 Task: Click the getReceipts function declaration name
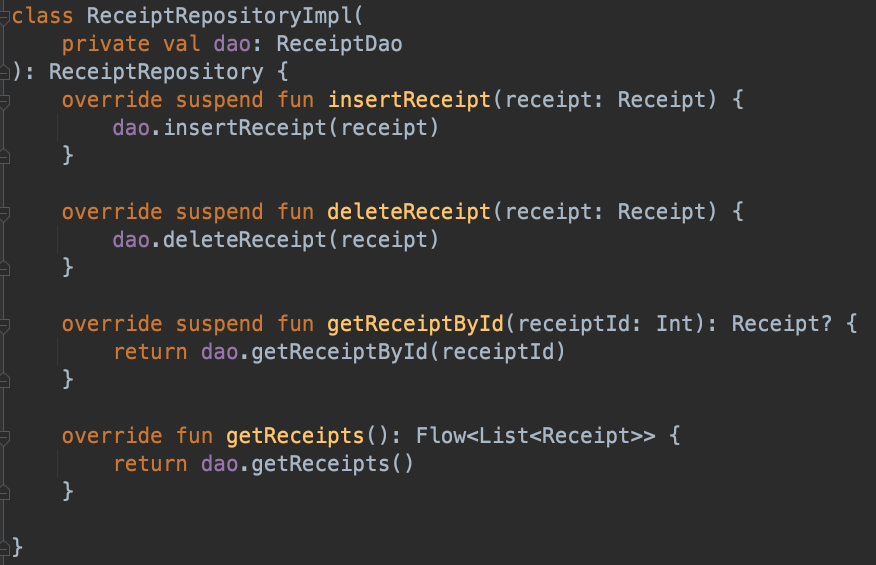click(295, 436)
